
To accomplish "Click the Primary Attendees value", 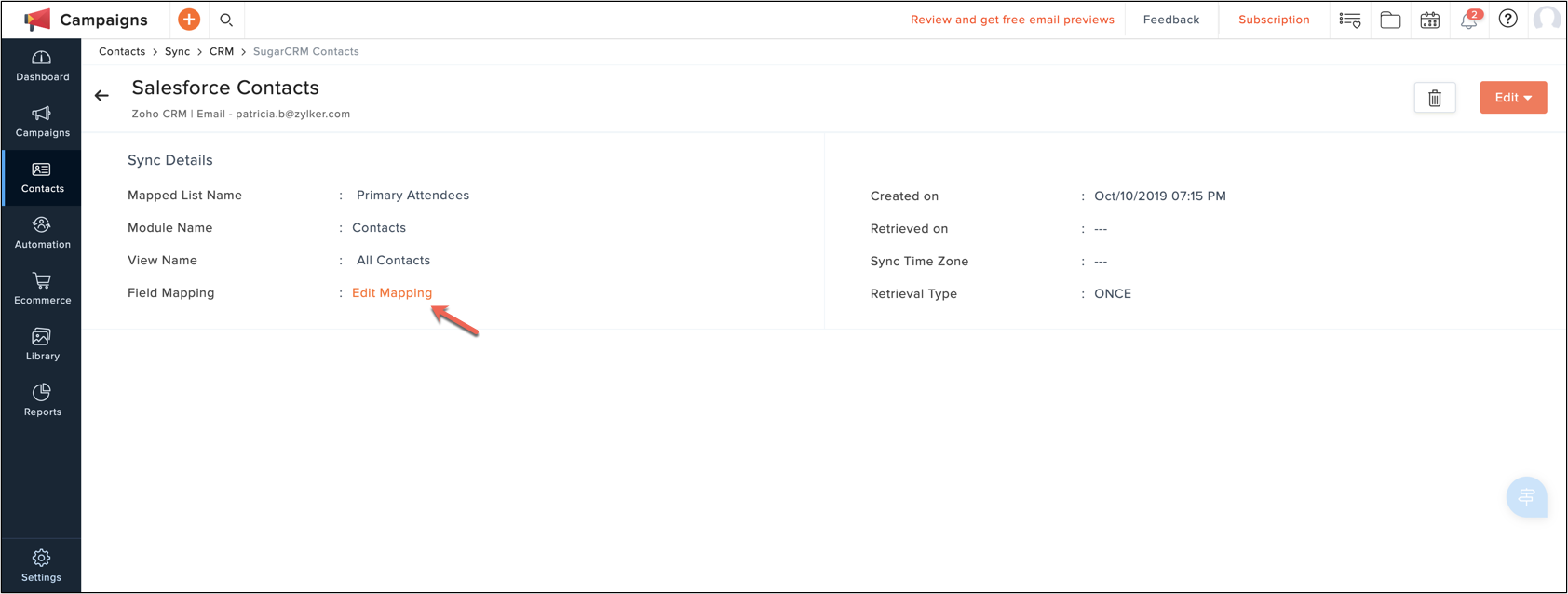I will (412, 196).
